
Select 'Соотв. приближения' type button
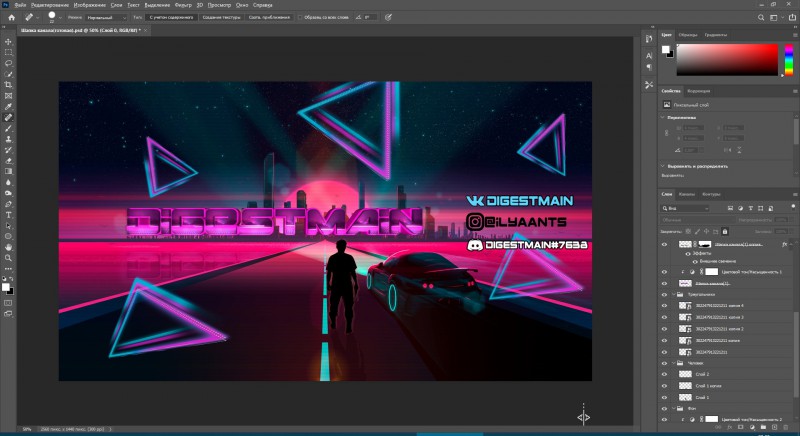click(269, 17)
